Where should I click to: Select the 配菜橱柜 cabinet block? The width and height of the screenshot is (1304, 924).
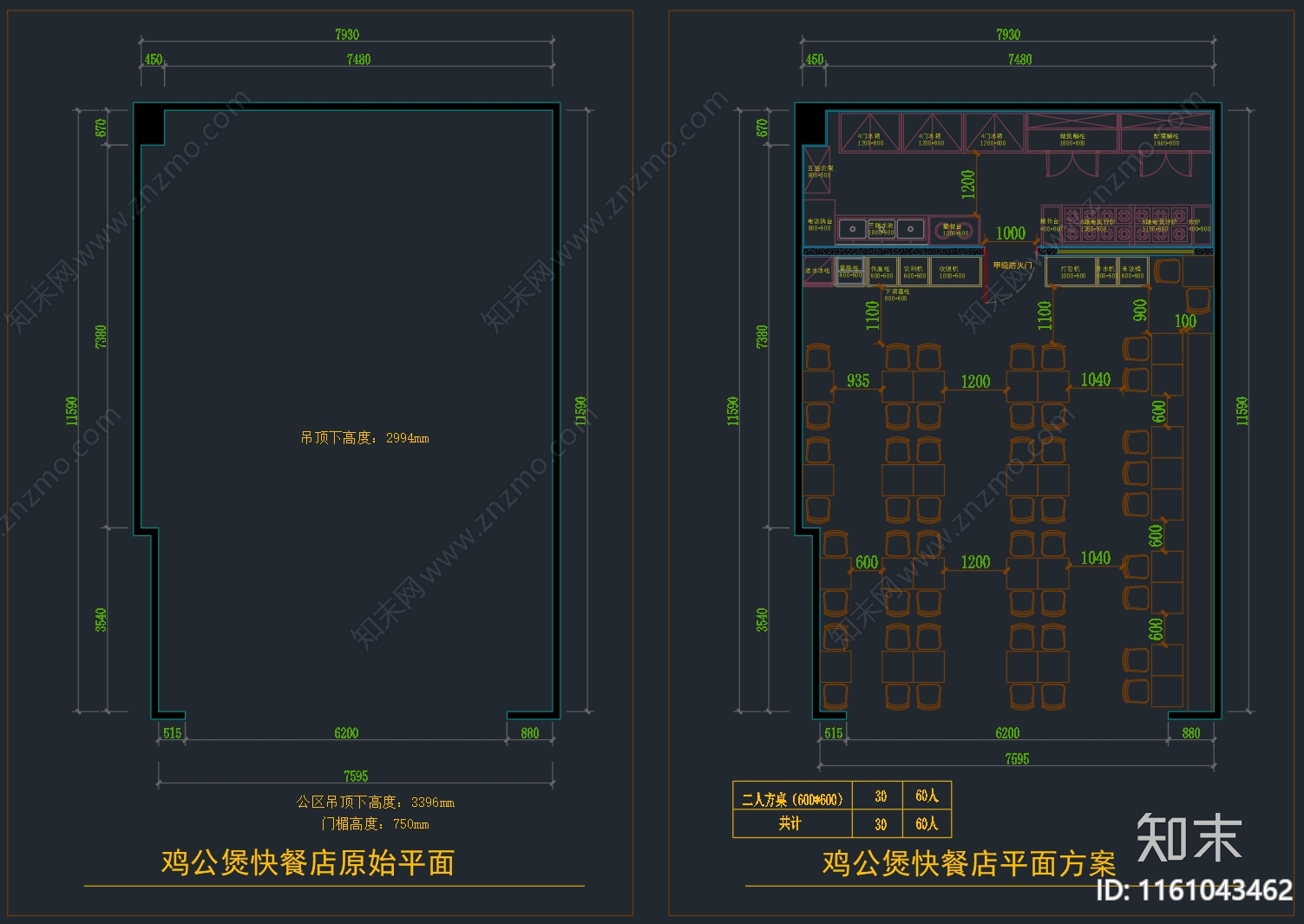coord(1165,139)
